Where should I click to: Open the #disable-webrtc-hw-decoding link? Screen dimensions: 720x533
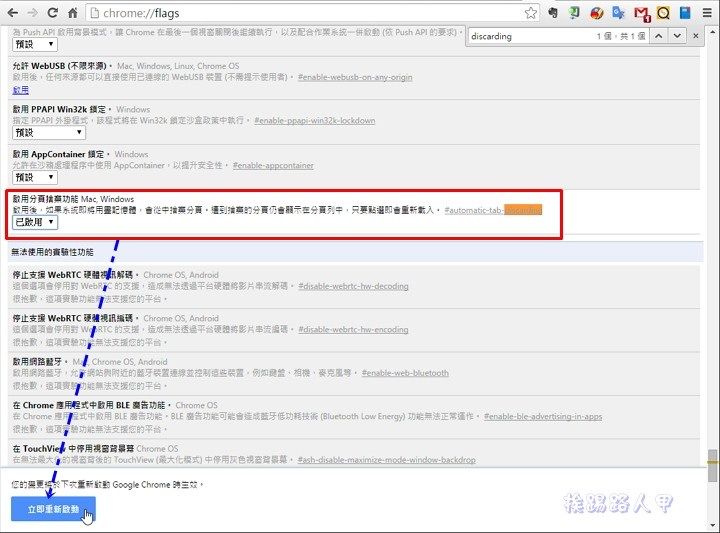pyautogui.click(x=353, y=286)
